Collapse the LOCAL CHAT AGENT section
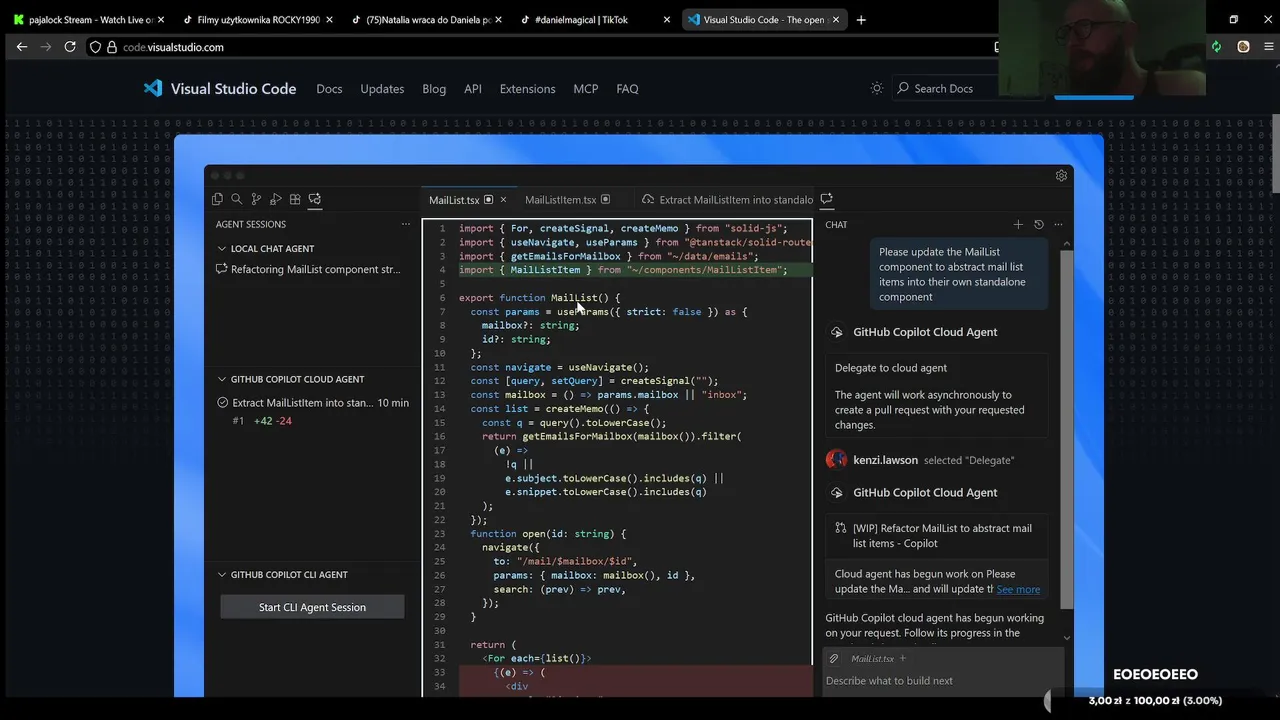This screenshot has width=1280, height=720. [x=222, y=248]
